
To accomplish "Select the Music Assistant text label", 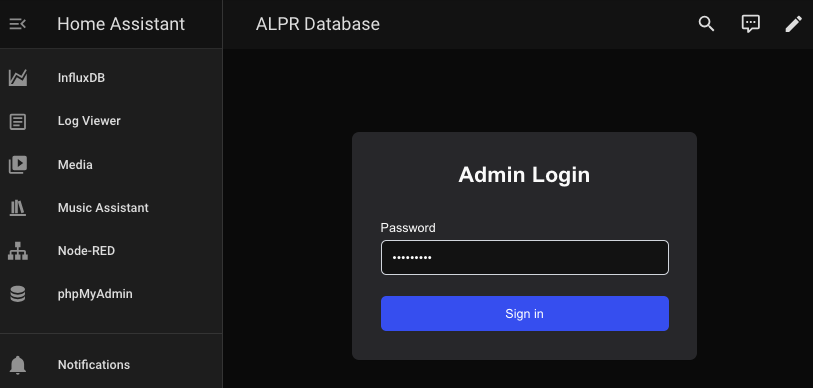I will pos(103,207).
